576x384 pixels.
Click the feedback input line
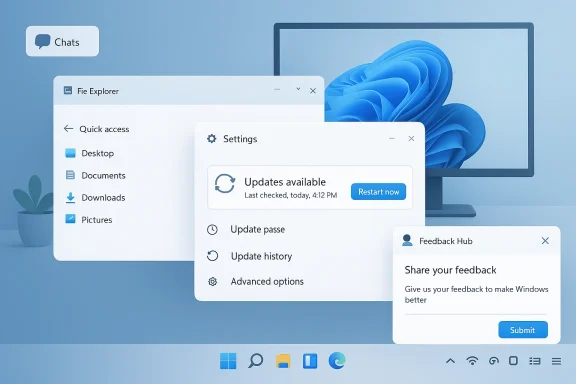476,314
